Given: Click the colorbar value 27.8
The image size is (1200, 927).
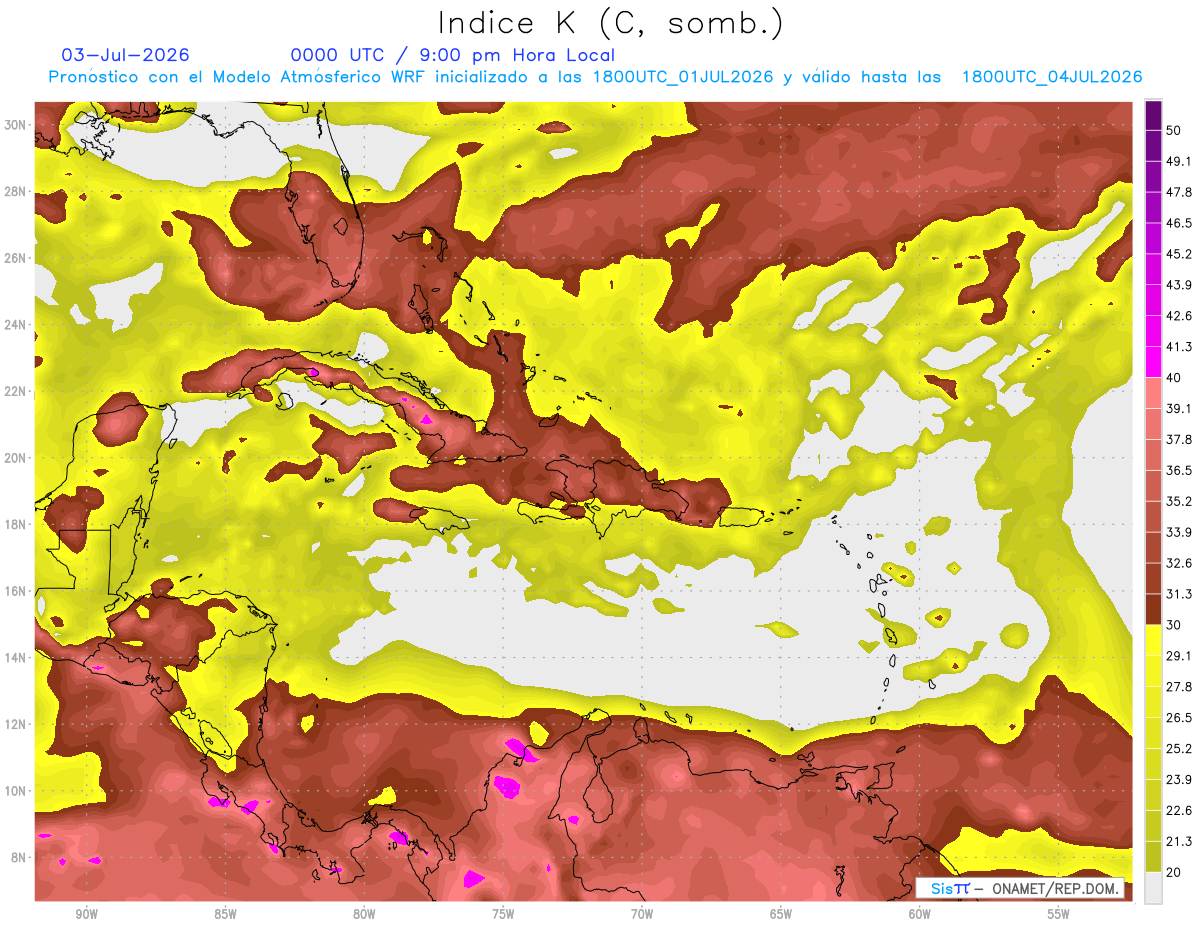Looking at the screenshot, I should click(x=1178, y=687).
